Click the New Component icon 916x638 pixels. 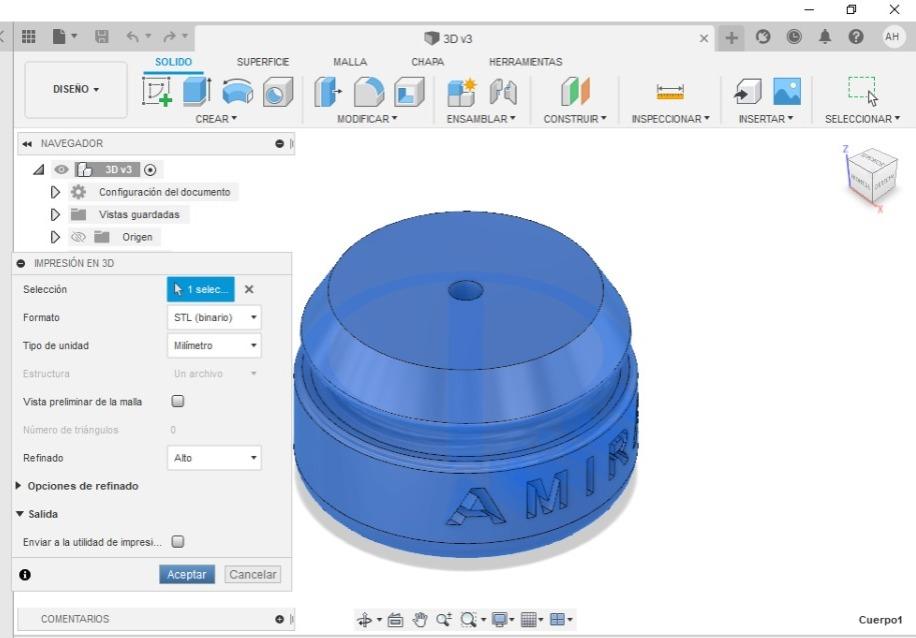coord(462,92)
